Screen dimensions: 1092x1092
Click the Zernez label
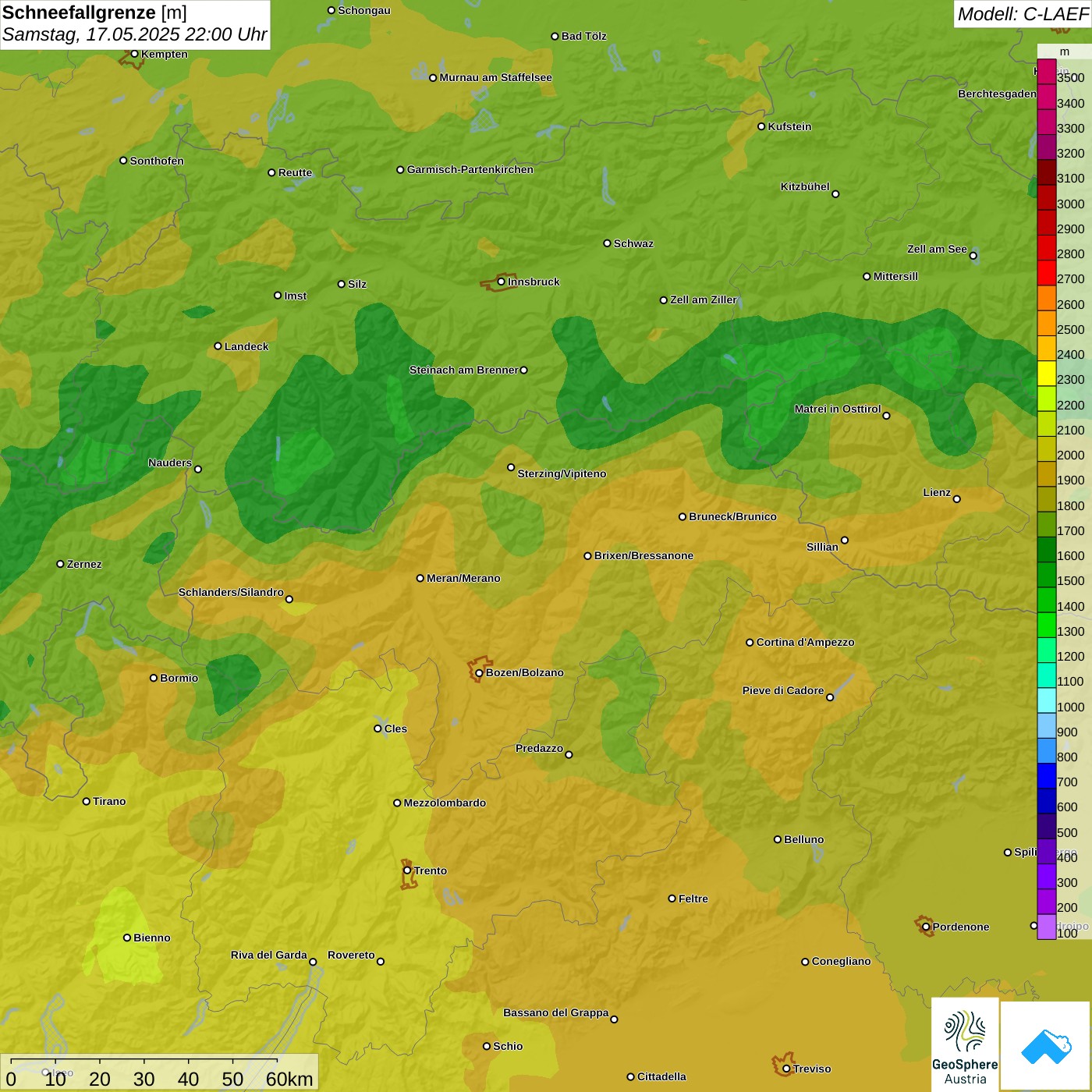point(84,564)
